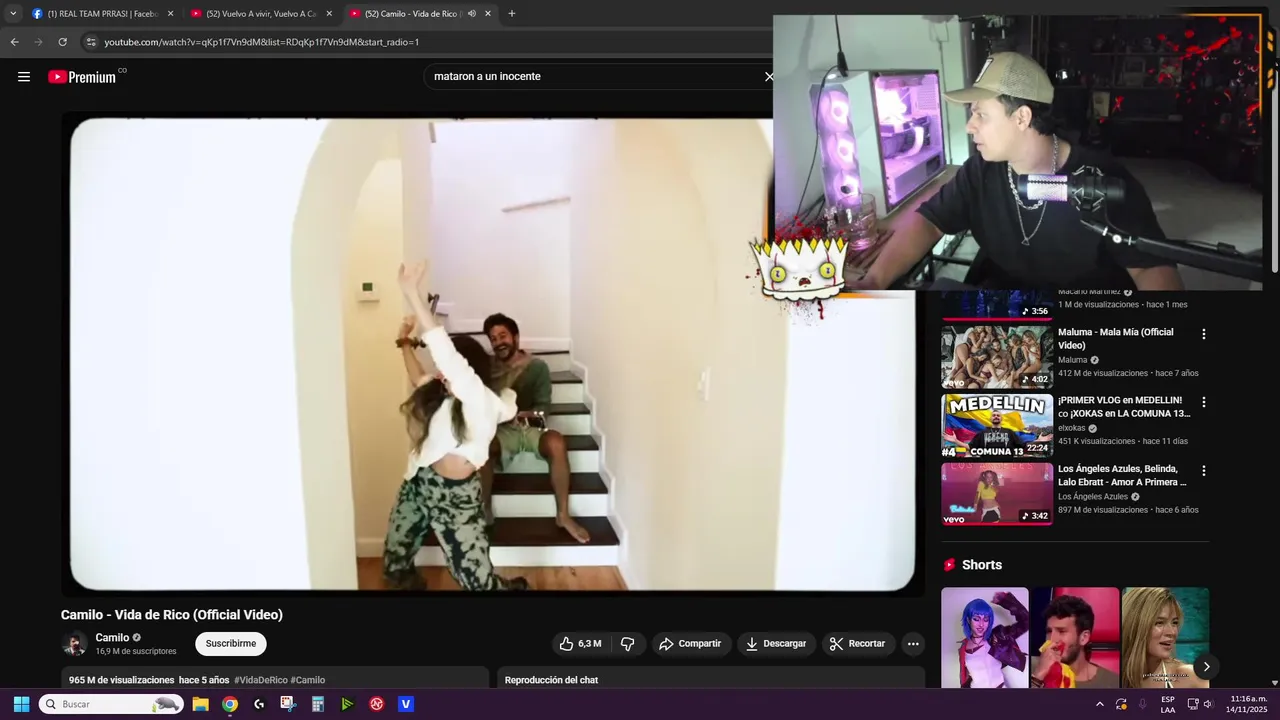Open Camilo channel avatar

(74, 644)
